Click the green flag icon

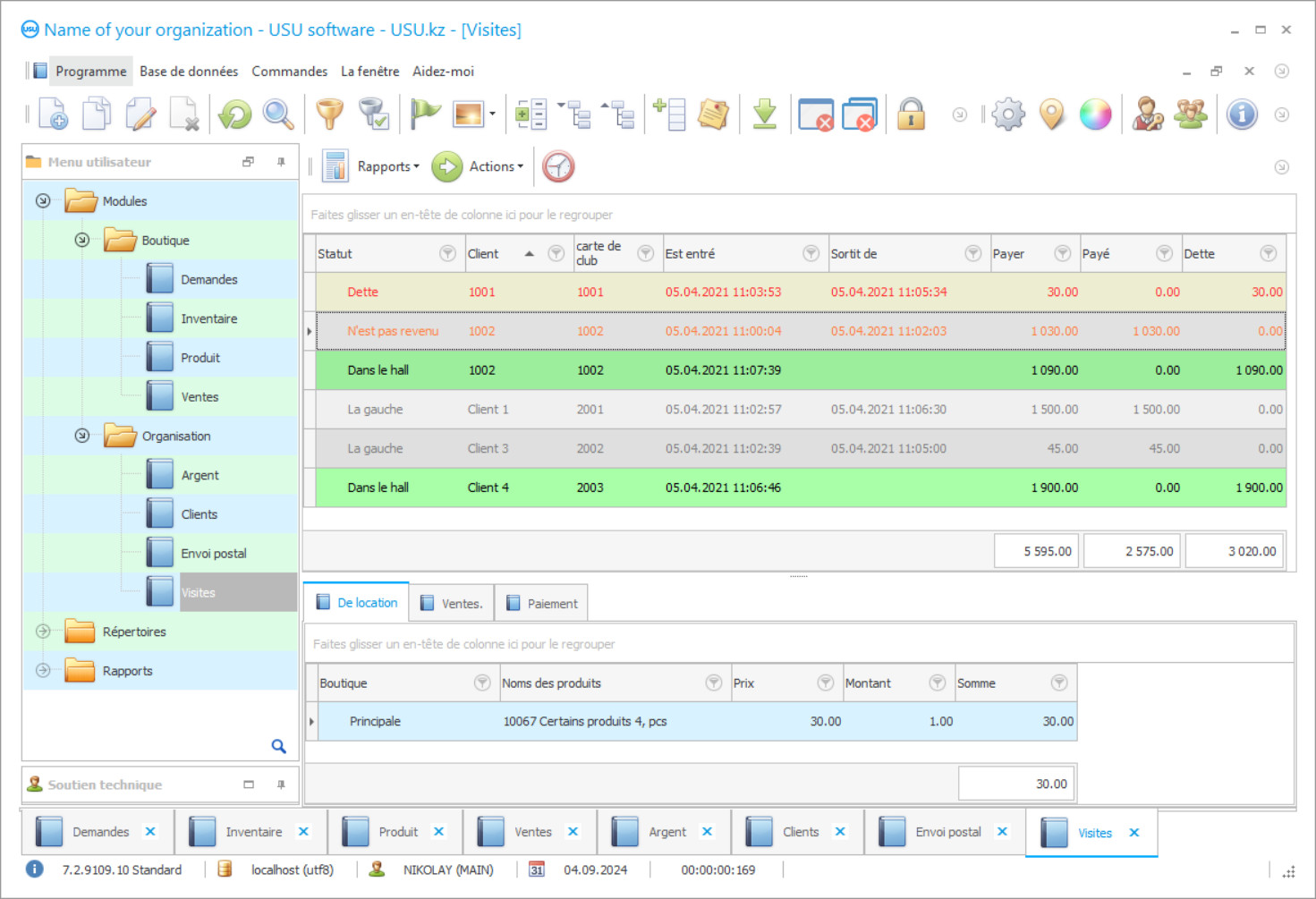[x=425, y=114]
